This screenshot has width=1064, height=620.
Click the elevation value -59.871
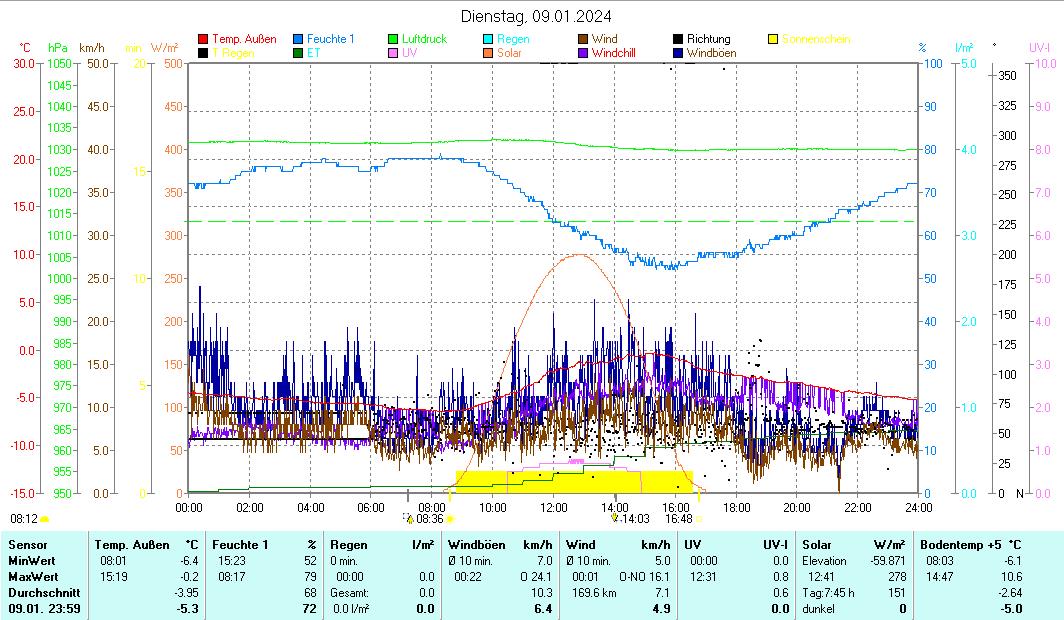(888, 561)
